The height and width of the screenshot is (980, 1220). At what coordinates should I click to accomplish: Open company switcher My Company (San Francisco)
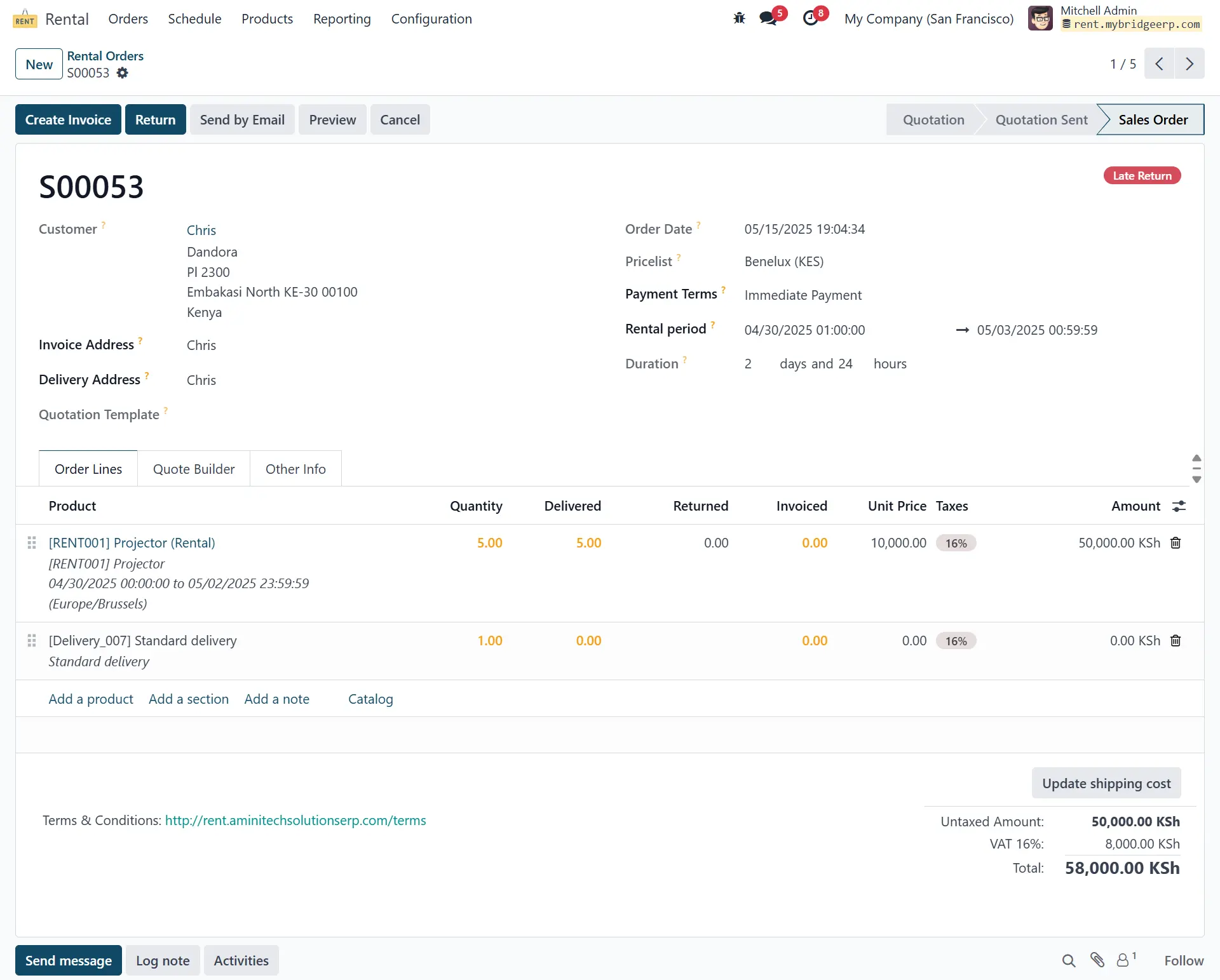[928, 19]
